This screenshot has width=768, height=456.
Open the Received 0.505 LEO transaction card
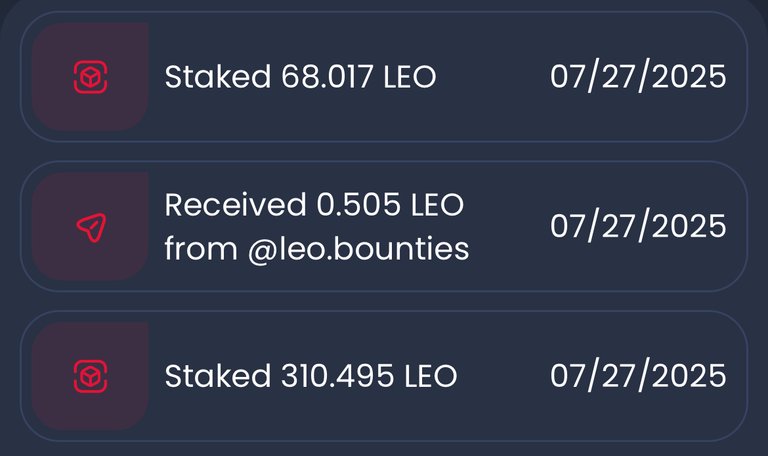(x=384, y=226)
